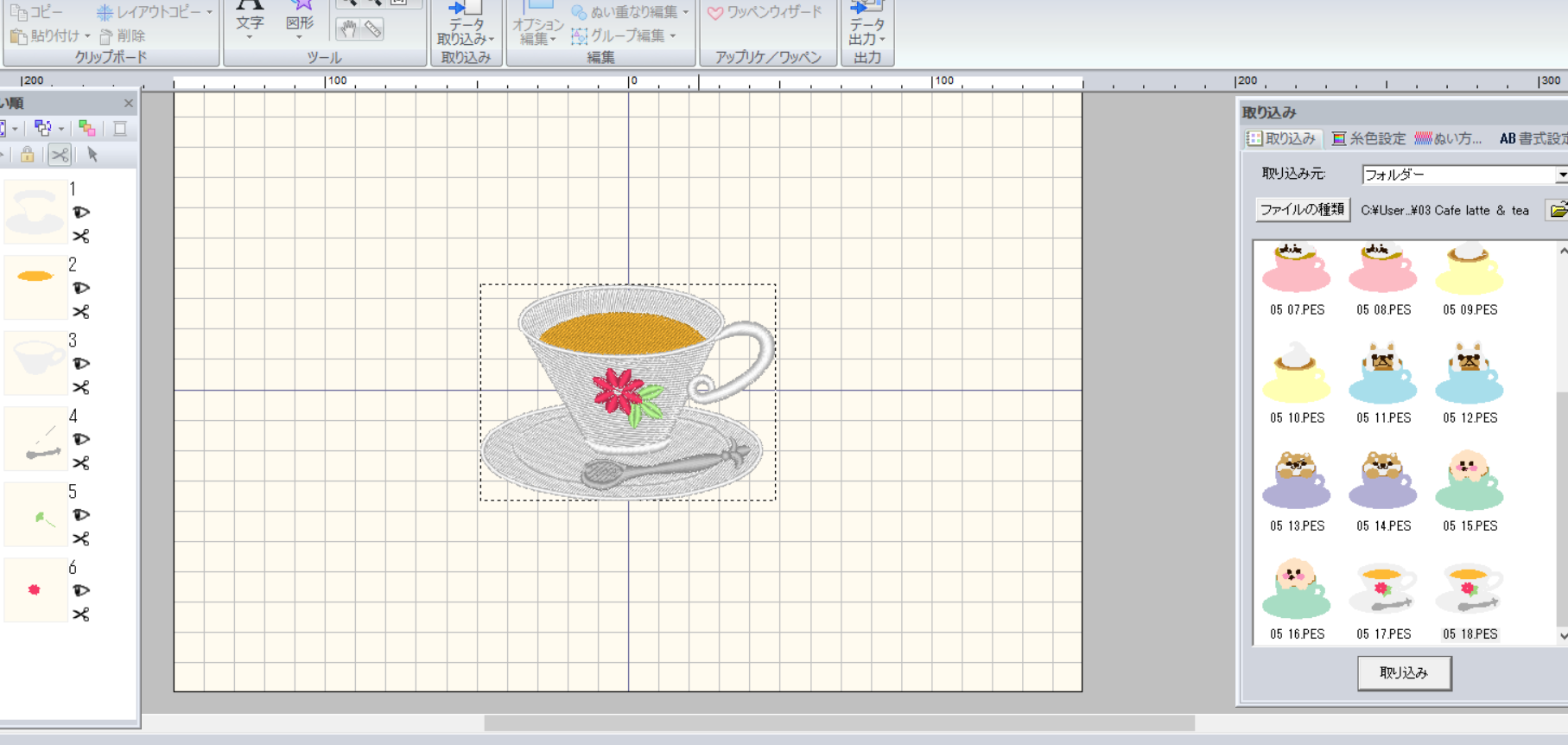The image size is (1568, 745).
Task: Click the 削除 (Delete) ribbon button
Action: [123, 35]
